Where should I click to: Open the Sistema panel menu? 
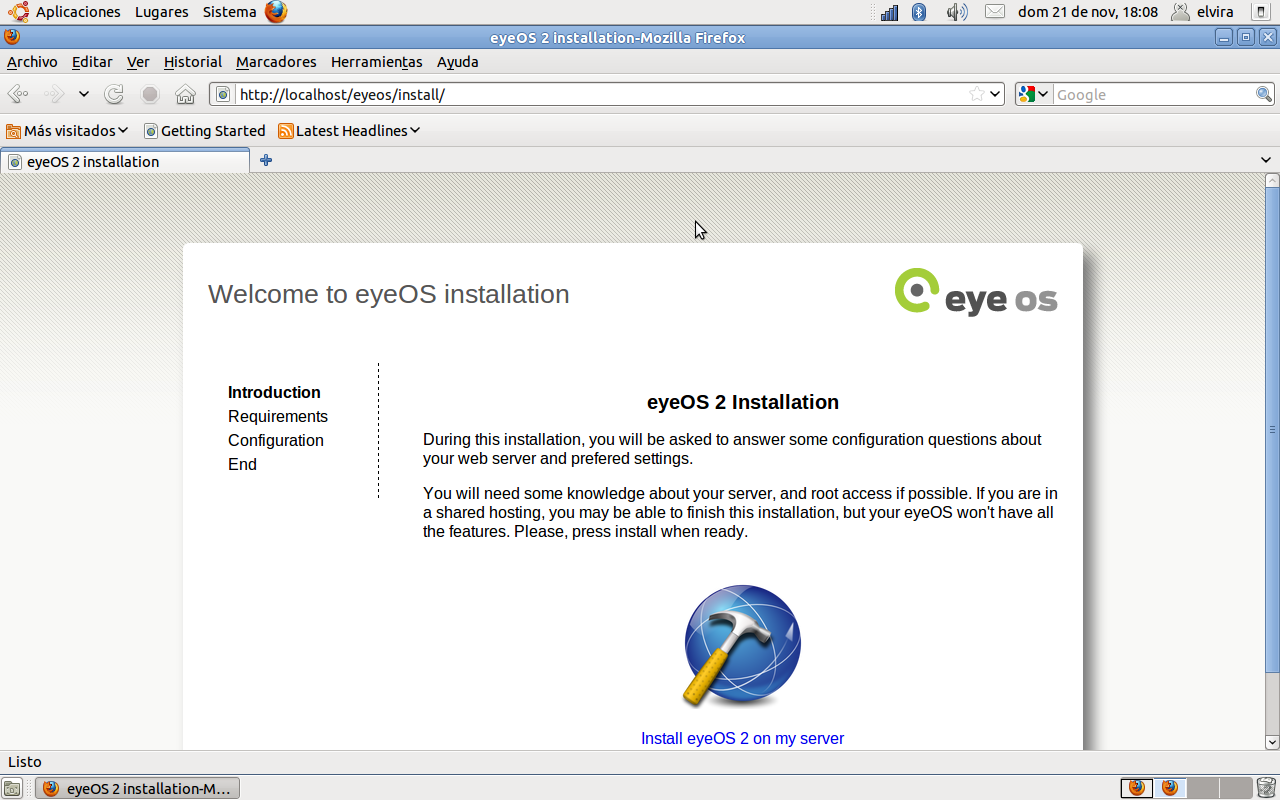[x=230, y=12]
